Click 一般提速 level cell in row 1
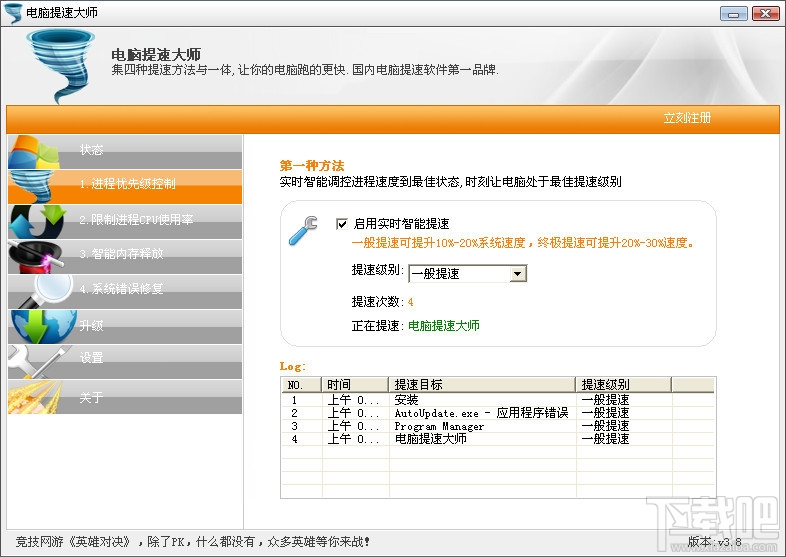Viewport: 786px width, 557px height. [605, 400]
